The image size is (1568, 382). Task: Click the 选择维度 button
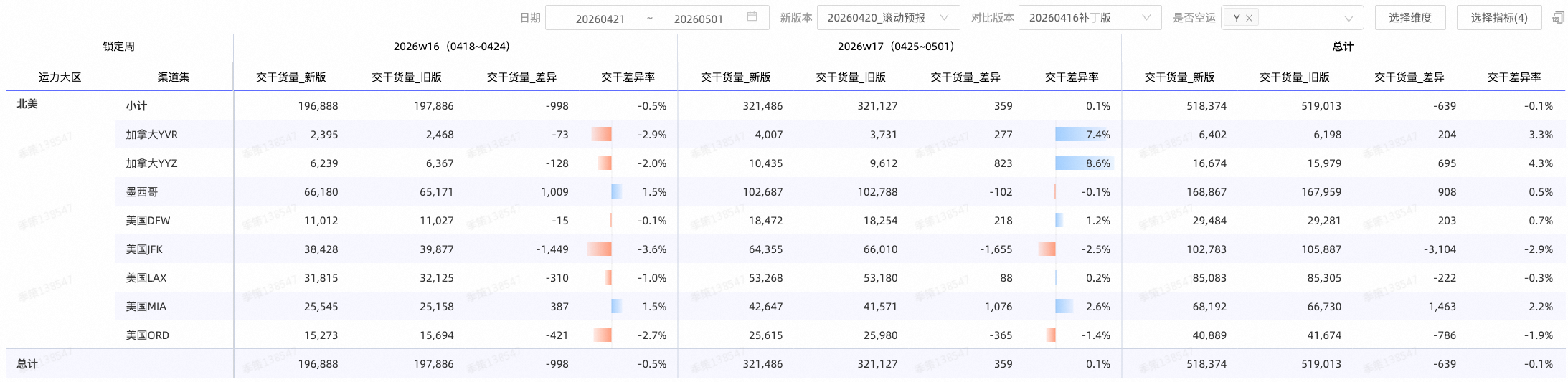click(1409, 17)
